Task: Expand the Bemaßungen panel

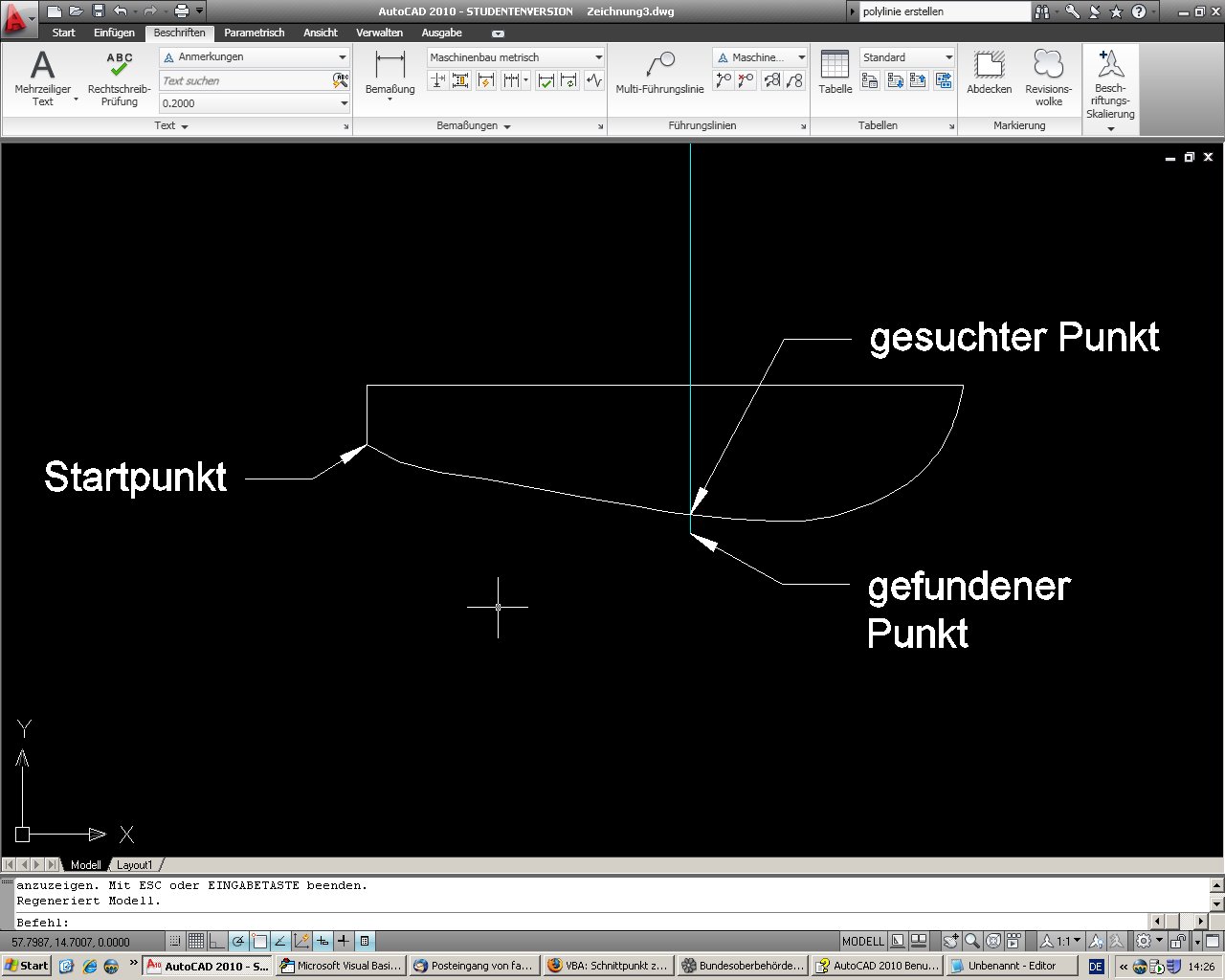Action: pyautogui.click(x=474, y=125)
